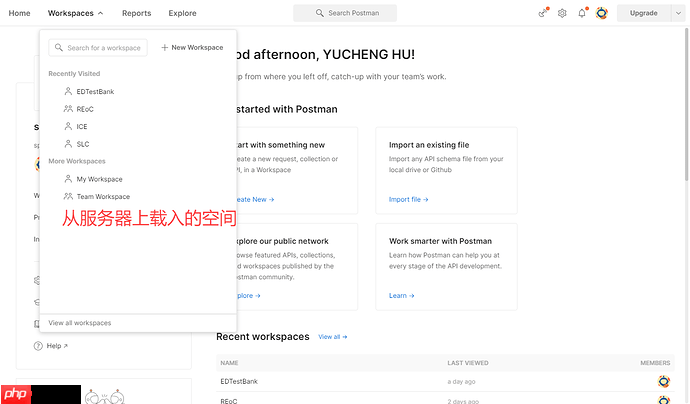Image resolution: width=690 pixels, height=404 pixels.
Task: Click the Import file link
Action: 408,199
